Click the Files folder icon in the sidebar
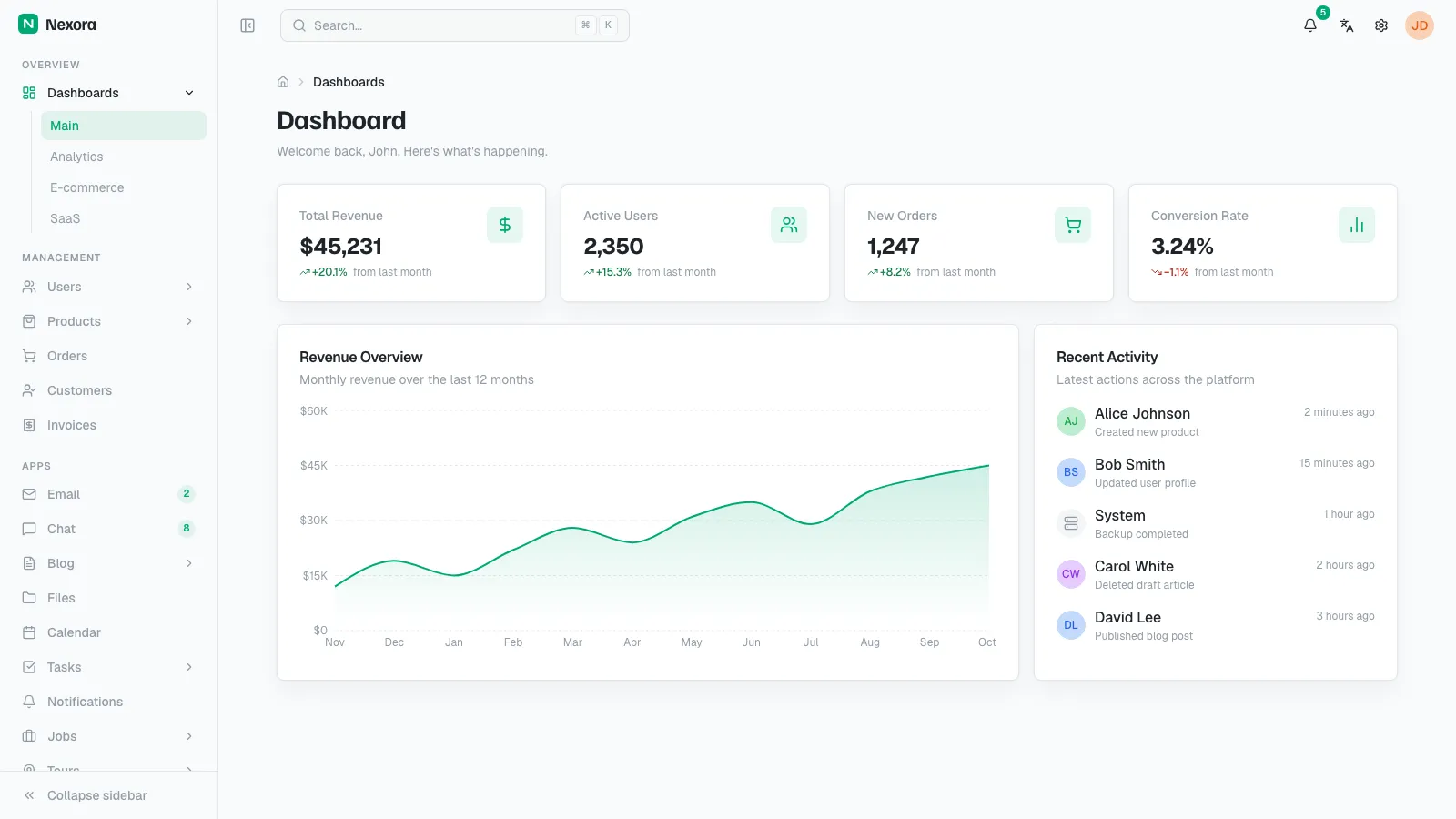 tap(29, 598)
